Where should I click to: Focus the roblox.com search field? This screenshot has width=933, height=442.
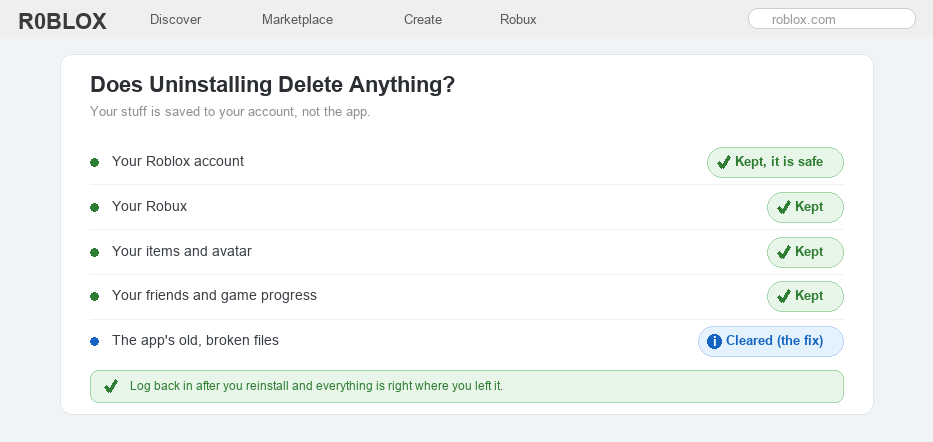(831, 19)
